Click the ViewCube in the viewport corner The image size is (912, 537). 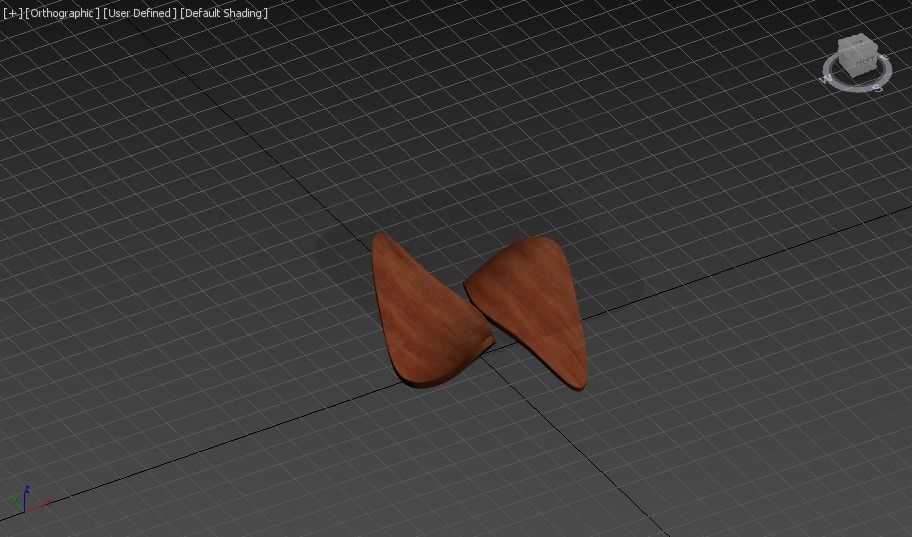click(x=858, y=57)
